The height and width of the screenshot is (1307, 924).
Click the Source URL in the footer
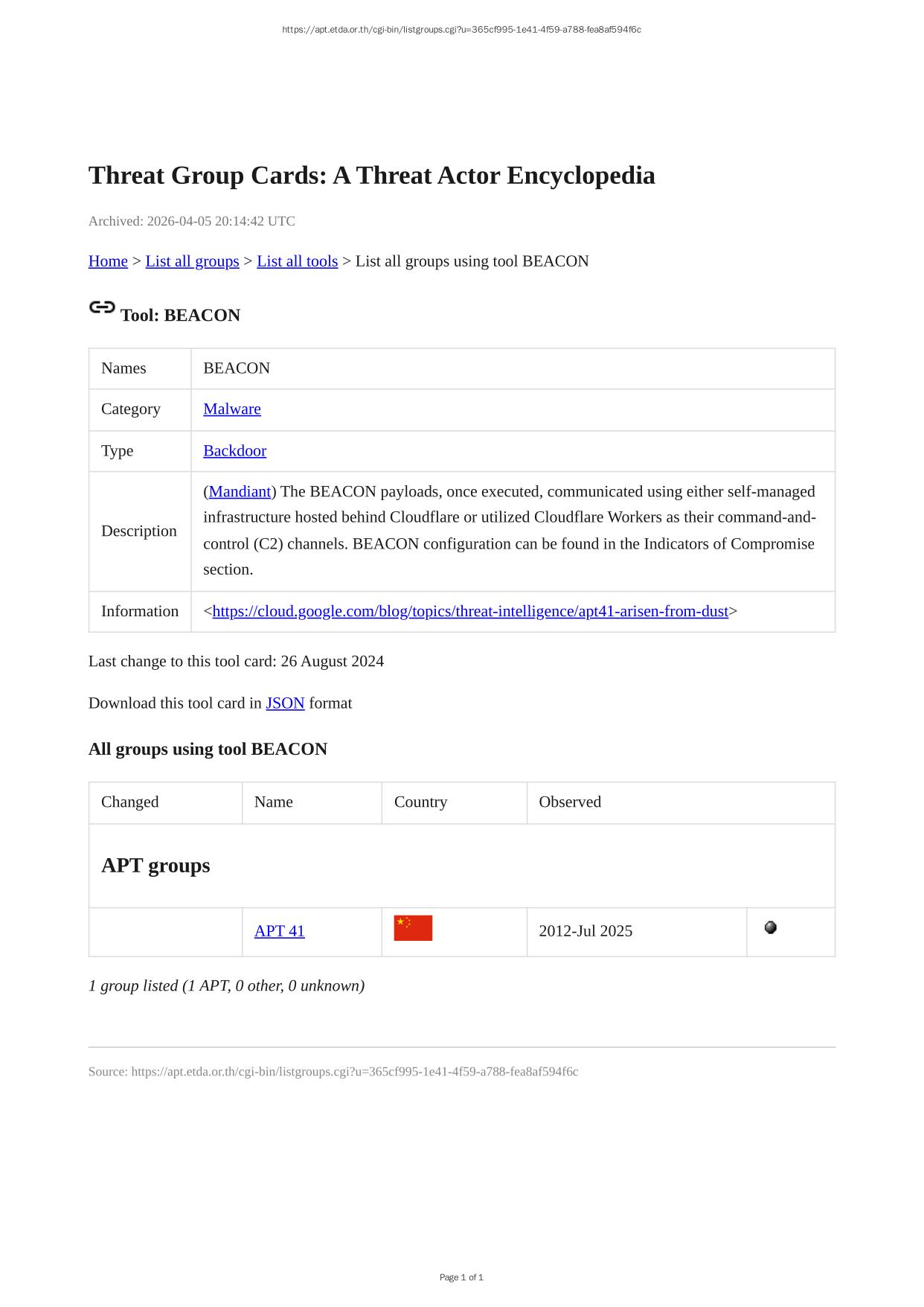(354, 1072)
